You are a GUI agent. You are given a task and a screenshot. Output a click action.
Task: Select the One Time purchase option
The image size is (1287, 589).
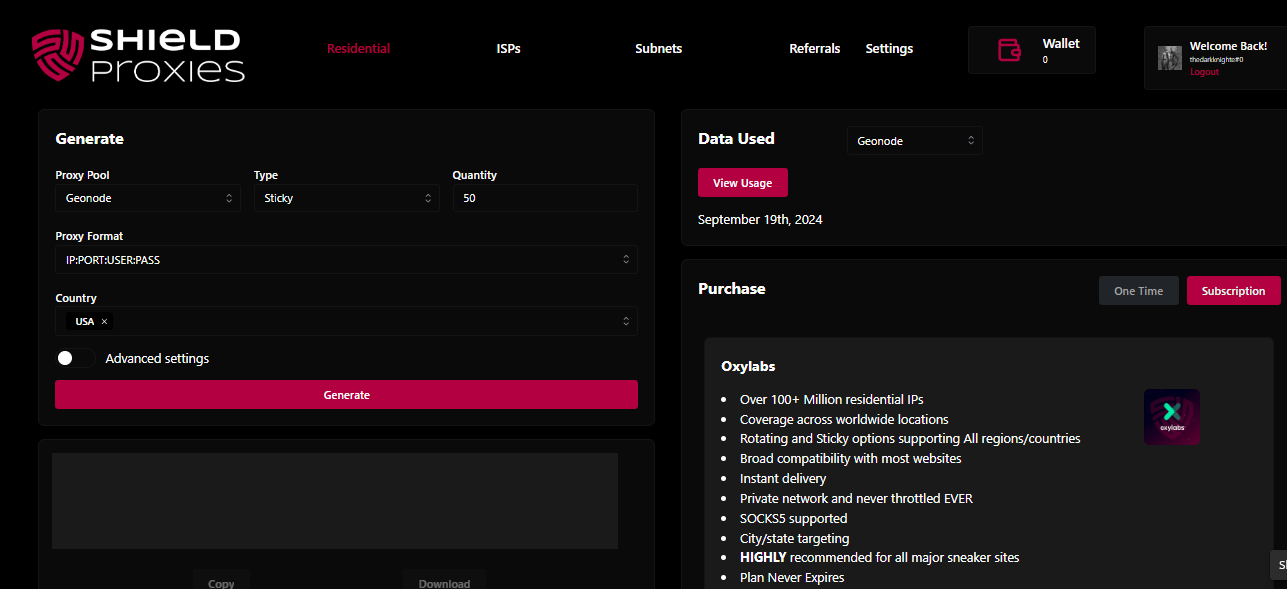(x=1138, y=291)
